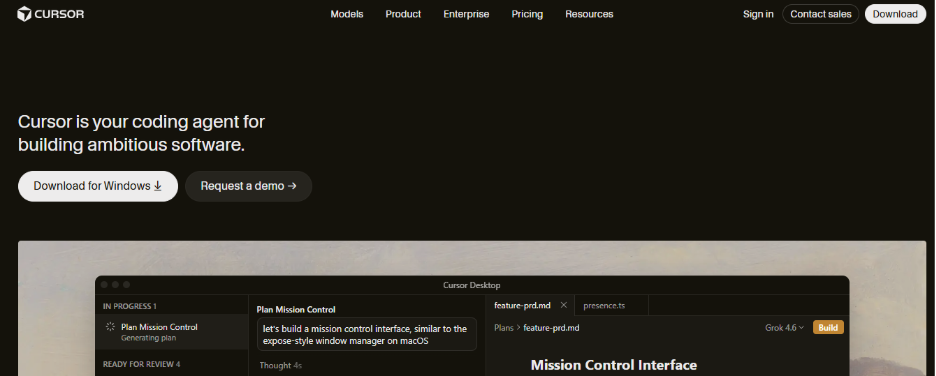Click Request a demo button
Screen dimensions: 936x376
248,186
